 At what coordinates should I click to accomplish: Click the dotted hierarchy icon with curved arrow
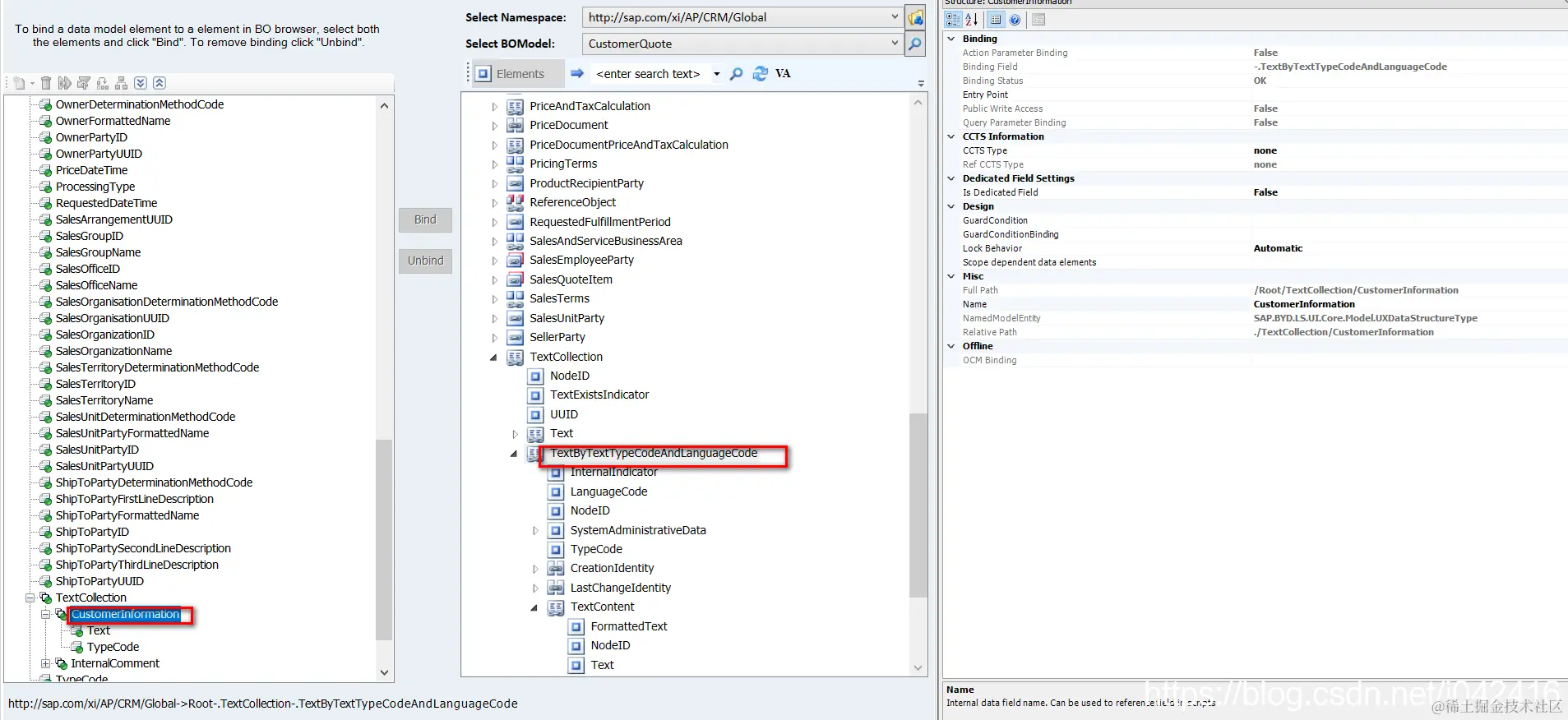[103, 83]
